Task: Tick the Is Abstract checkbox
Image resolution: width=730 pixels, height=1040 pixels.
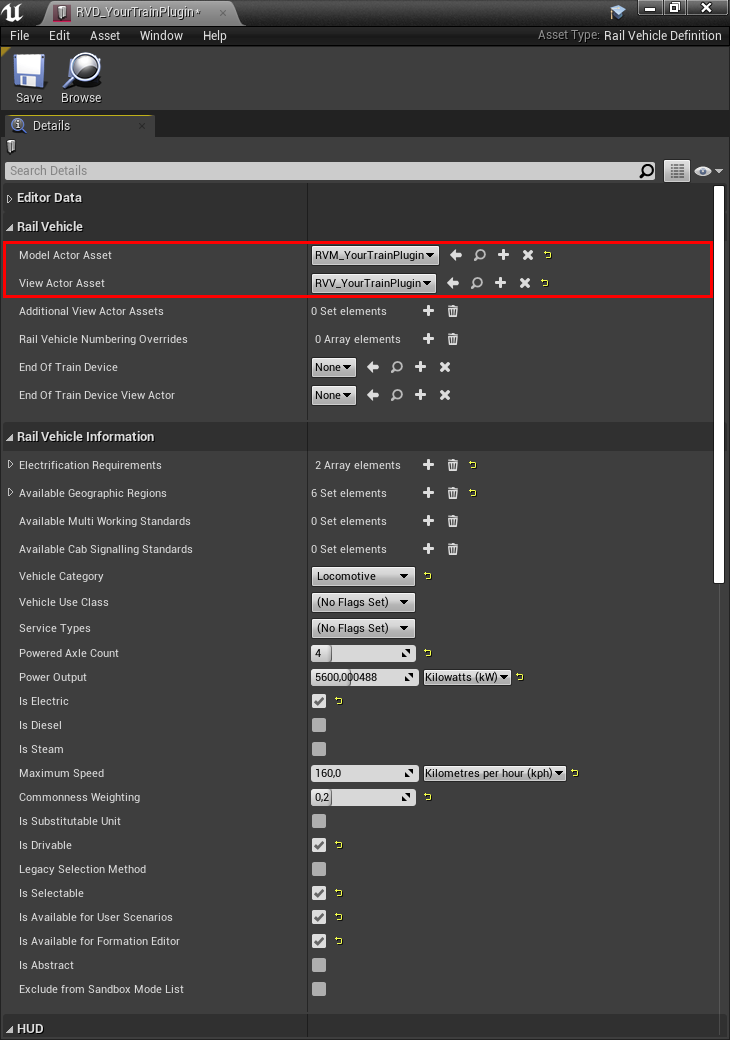Action: pos(319,965)
